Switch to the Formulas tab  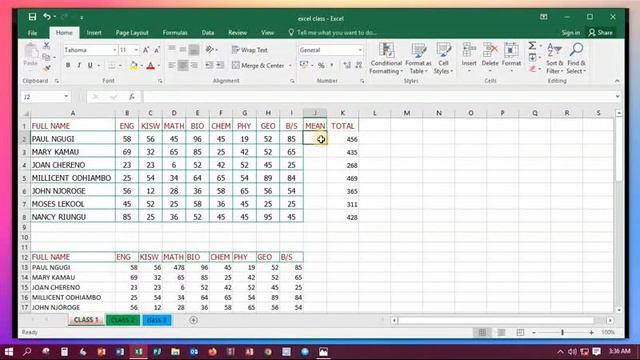[x=175, y=33]
